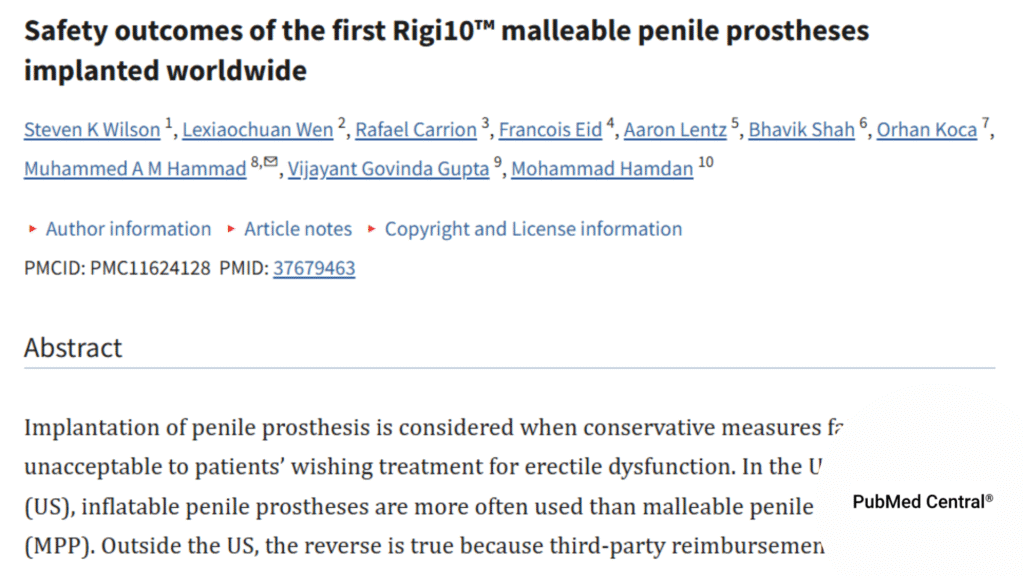The image size is (1024, 576).
Task: Open author Aaron Lentz link
Action: (x=675, y=130)
